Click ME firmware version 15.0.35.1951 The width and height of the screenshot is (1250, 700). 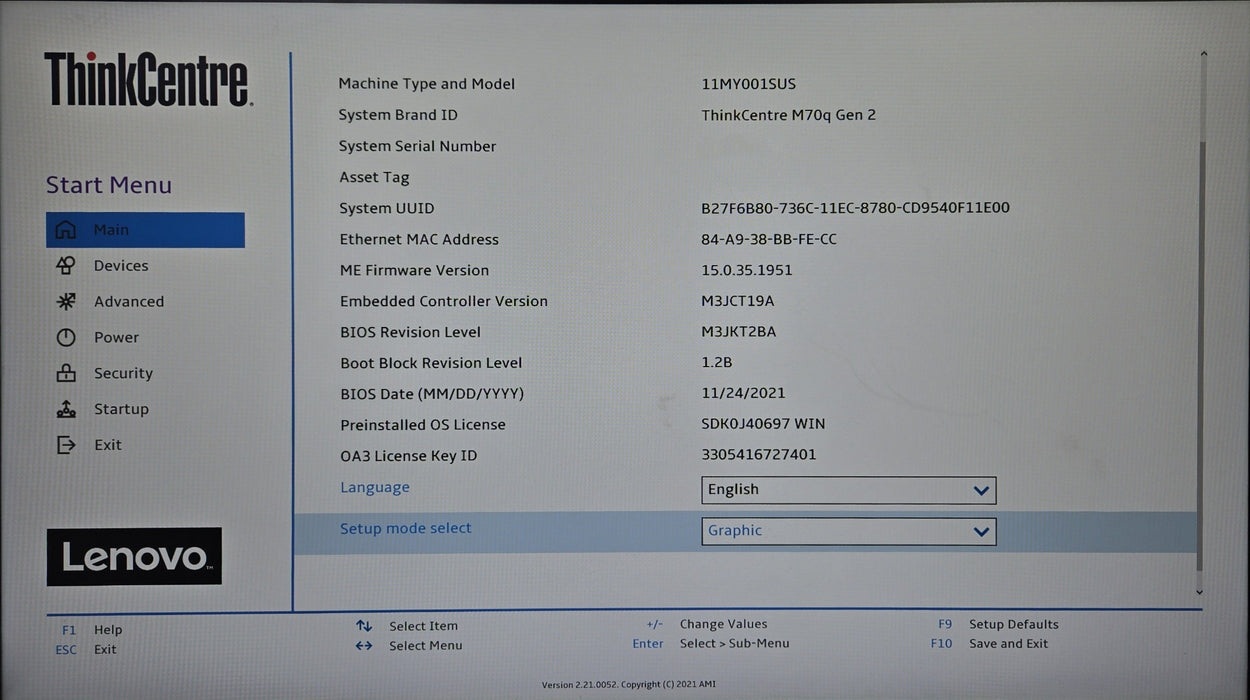[x=747, y=270]
